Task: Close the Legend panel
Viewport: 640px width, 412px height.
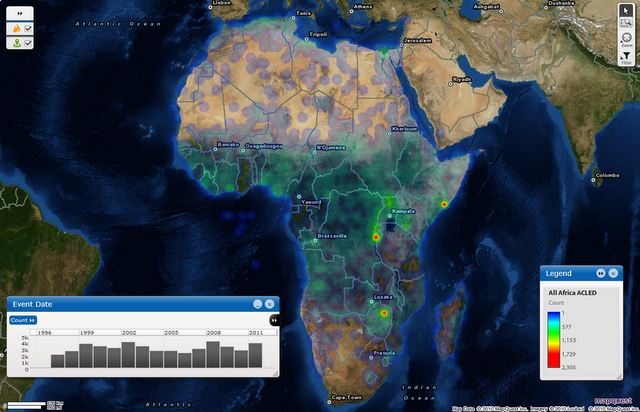Action: pos(614,273)
